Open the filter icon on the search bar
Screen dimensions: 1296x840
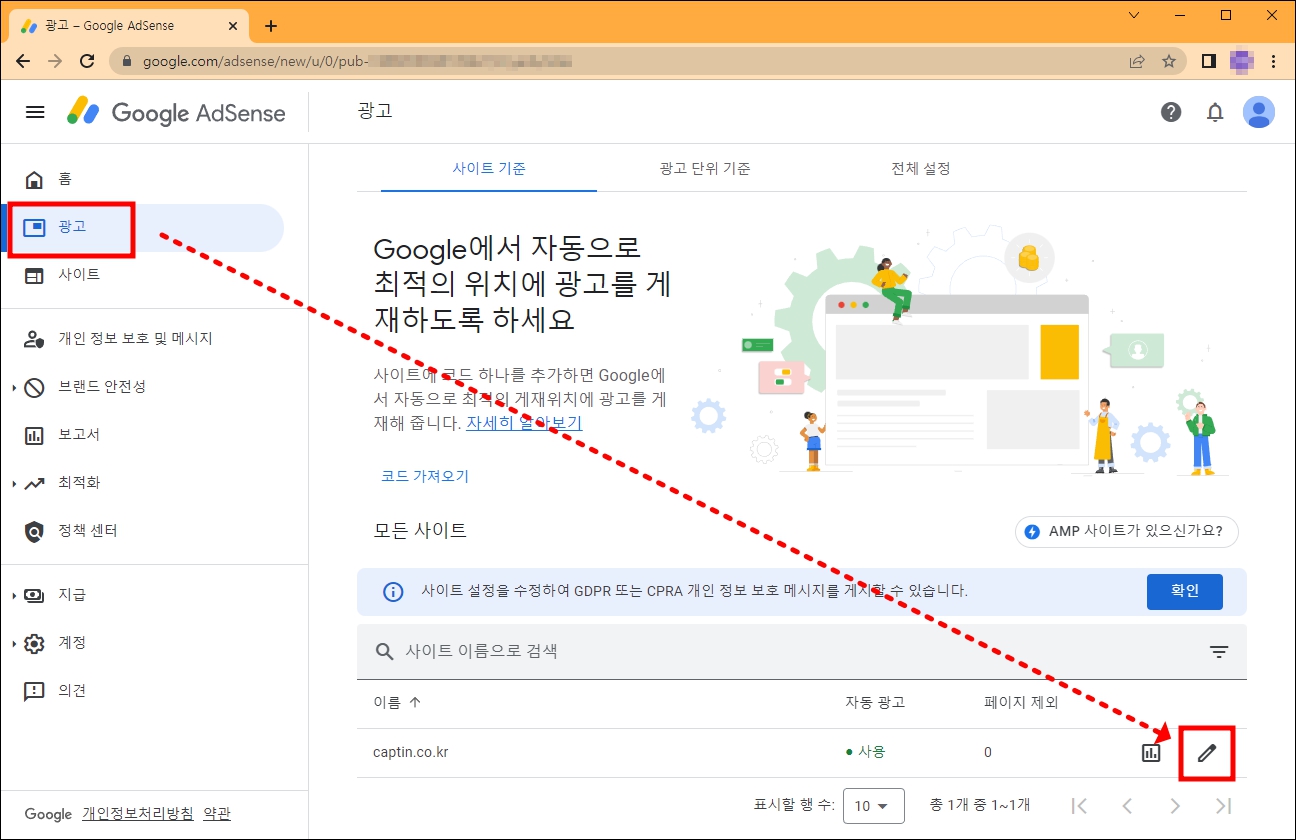click(1219, 652)
